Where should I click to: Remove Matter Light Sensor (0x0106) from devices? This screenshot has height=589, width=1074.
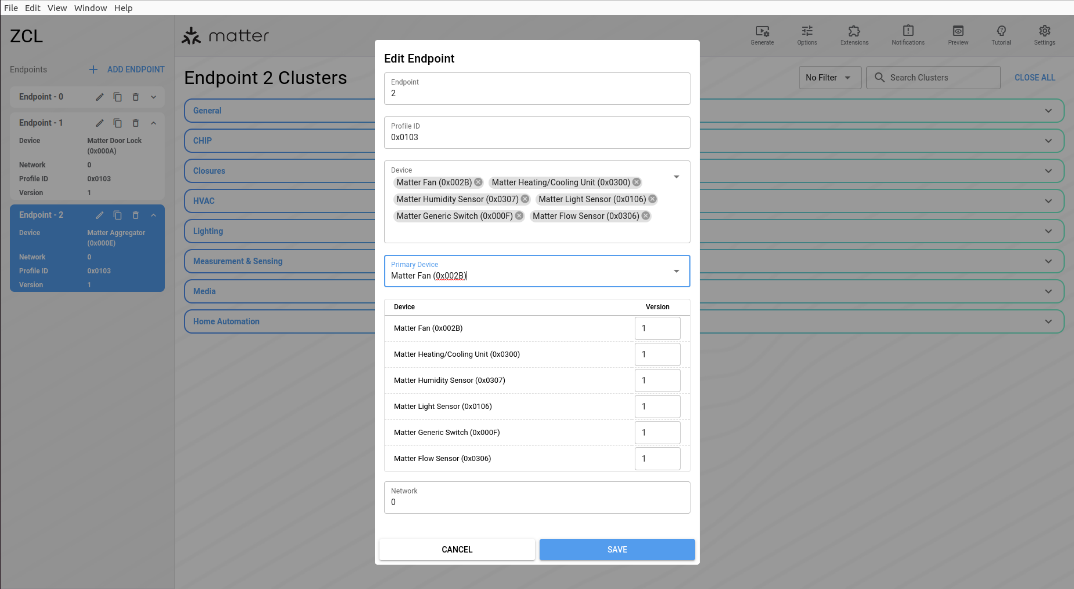point(652,199)
